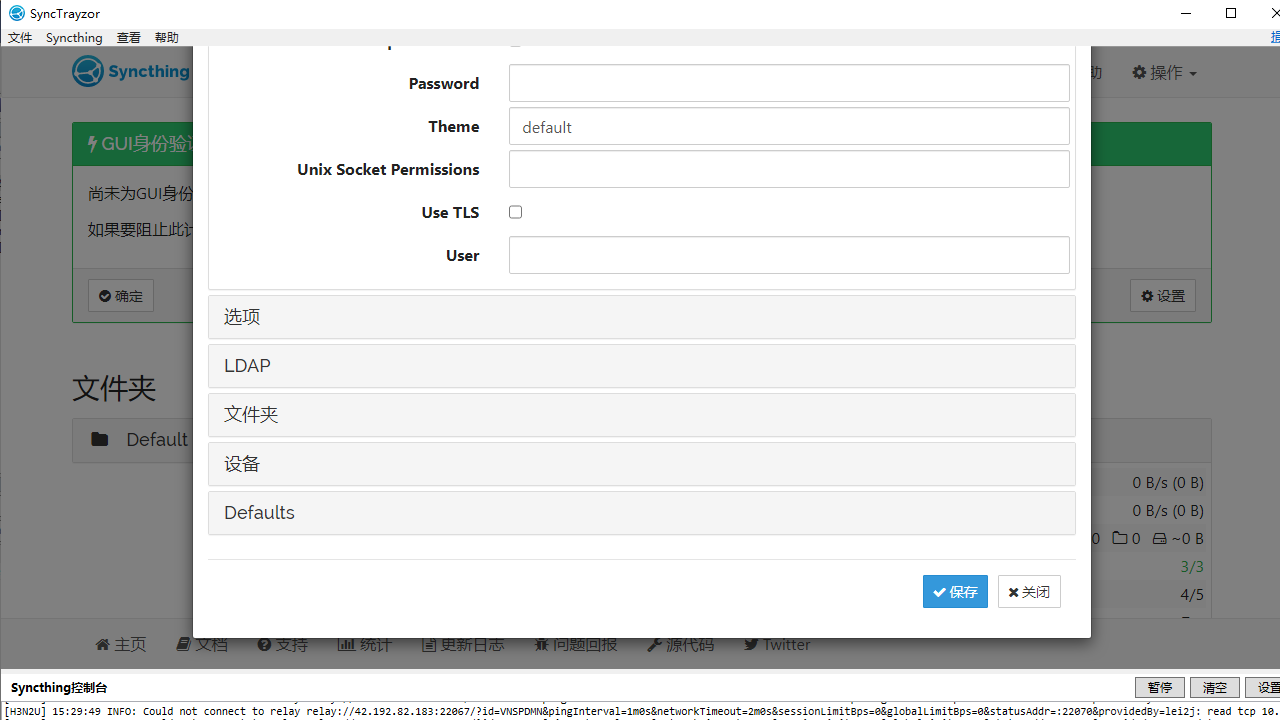Click the 清空 console button
Viewport: 1280px width, 720px height.
[1214, 688]
